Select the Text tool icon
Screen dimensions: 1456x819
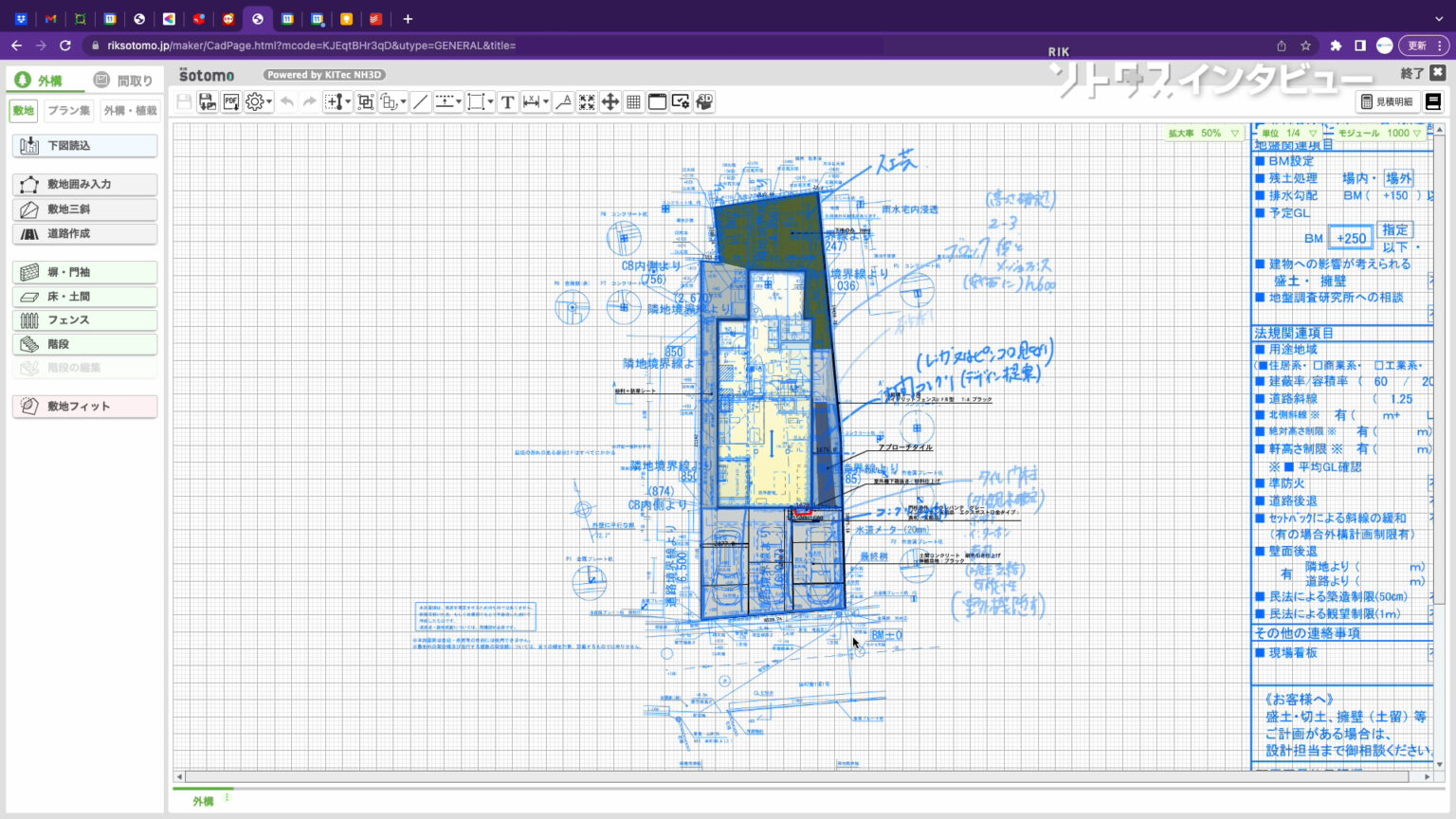[507, 102]
